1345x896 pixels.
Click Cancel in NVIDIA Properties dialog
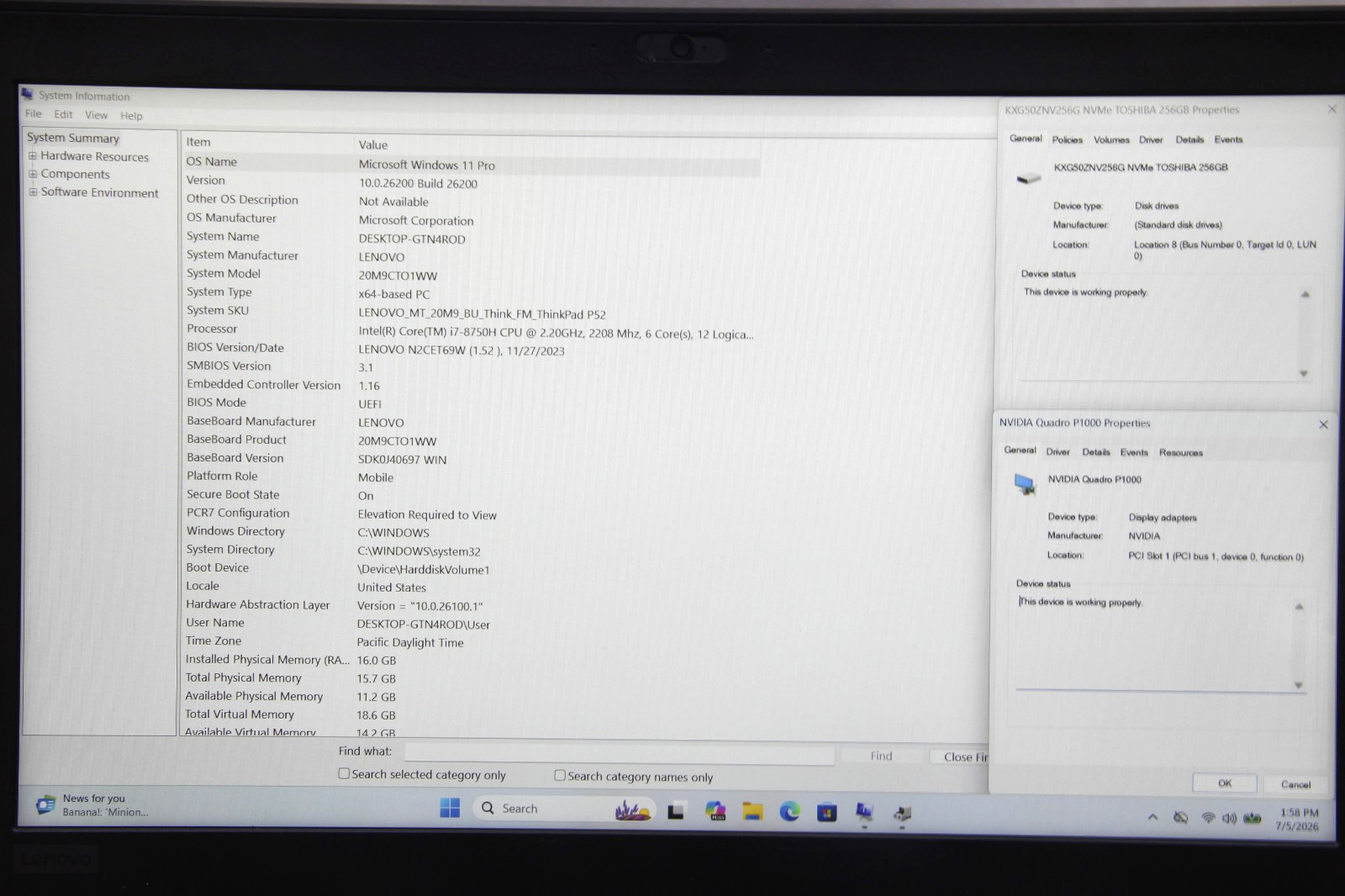1295,784
